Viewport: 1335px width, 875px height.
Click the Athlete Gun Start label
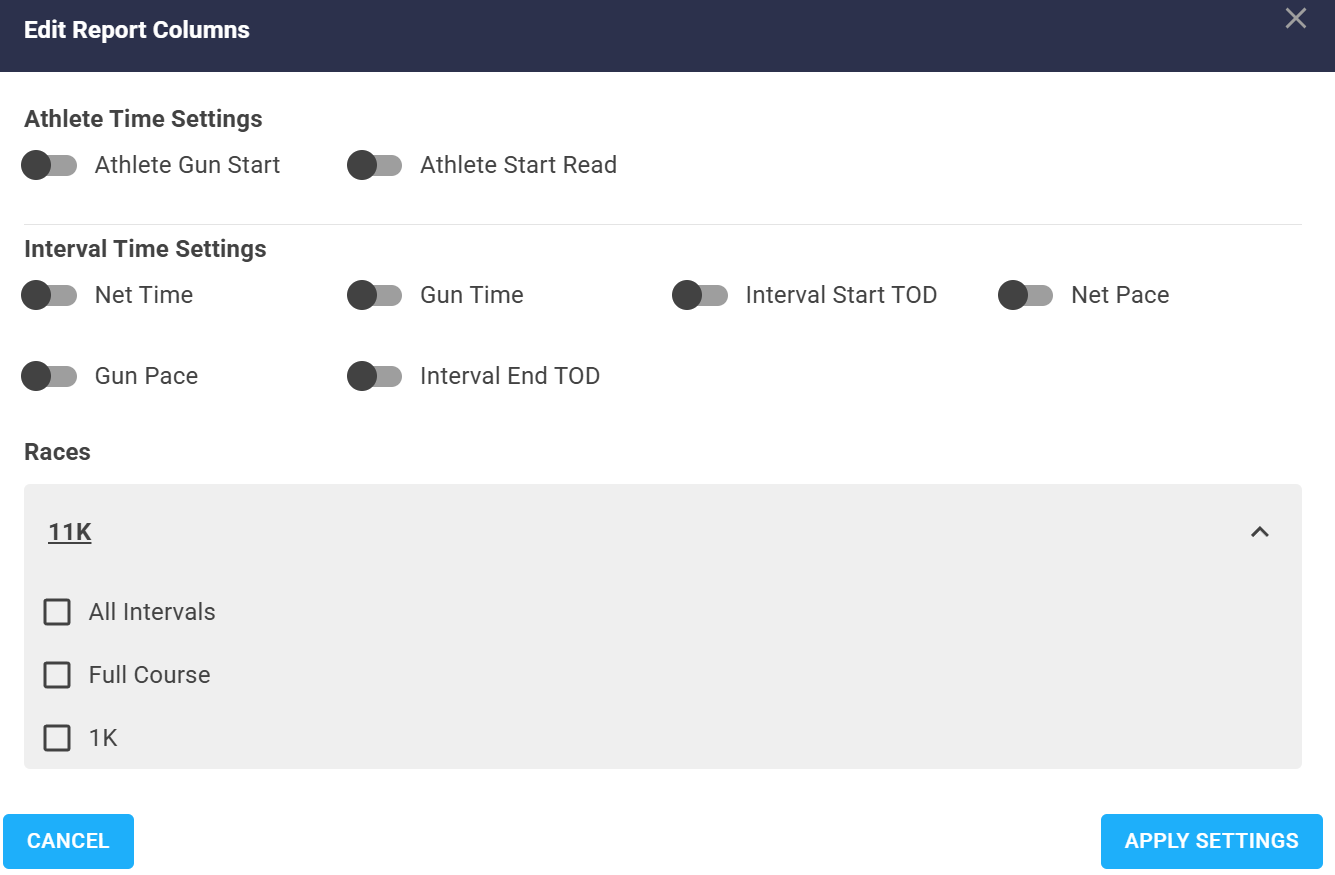pos(187,165)
